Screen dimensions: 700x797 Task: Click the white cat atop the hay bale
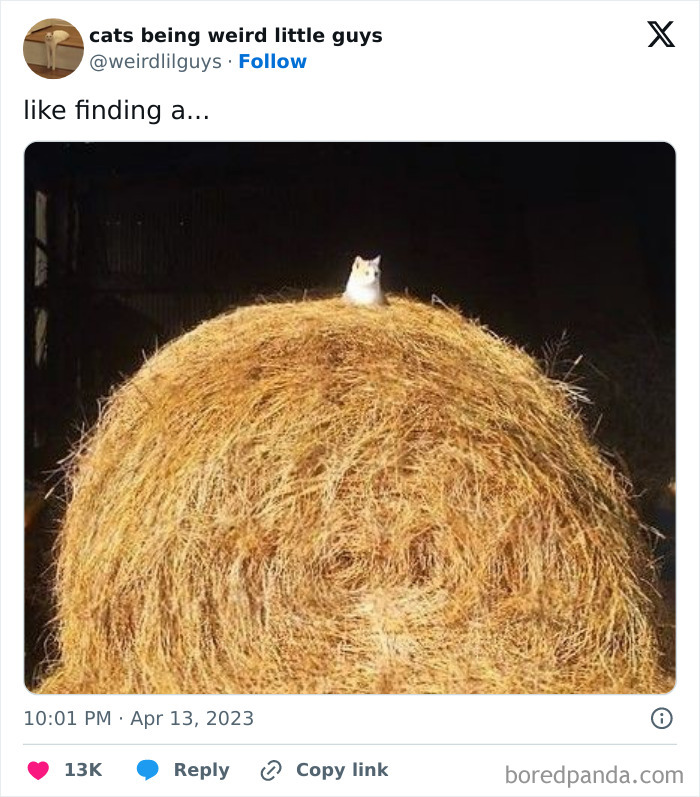364,281
